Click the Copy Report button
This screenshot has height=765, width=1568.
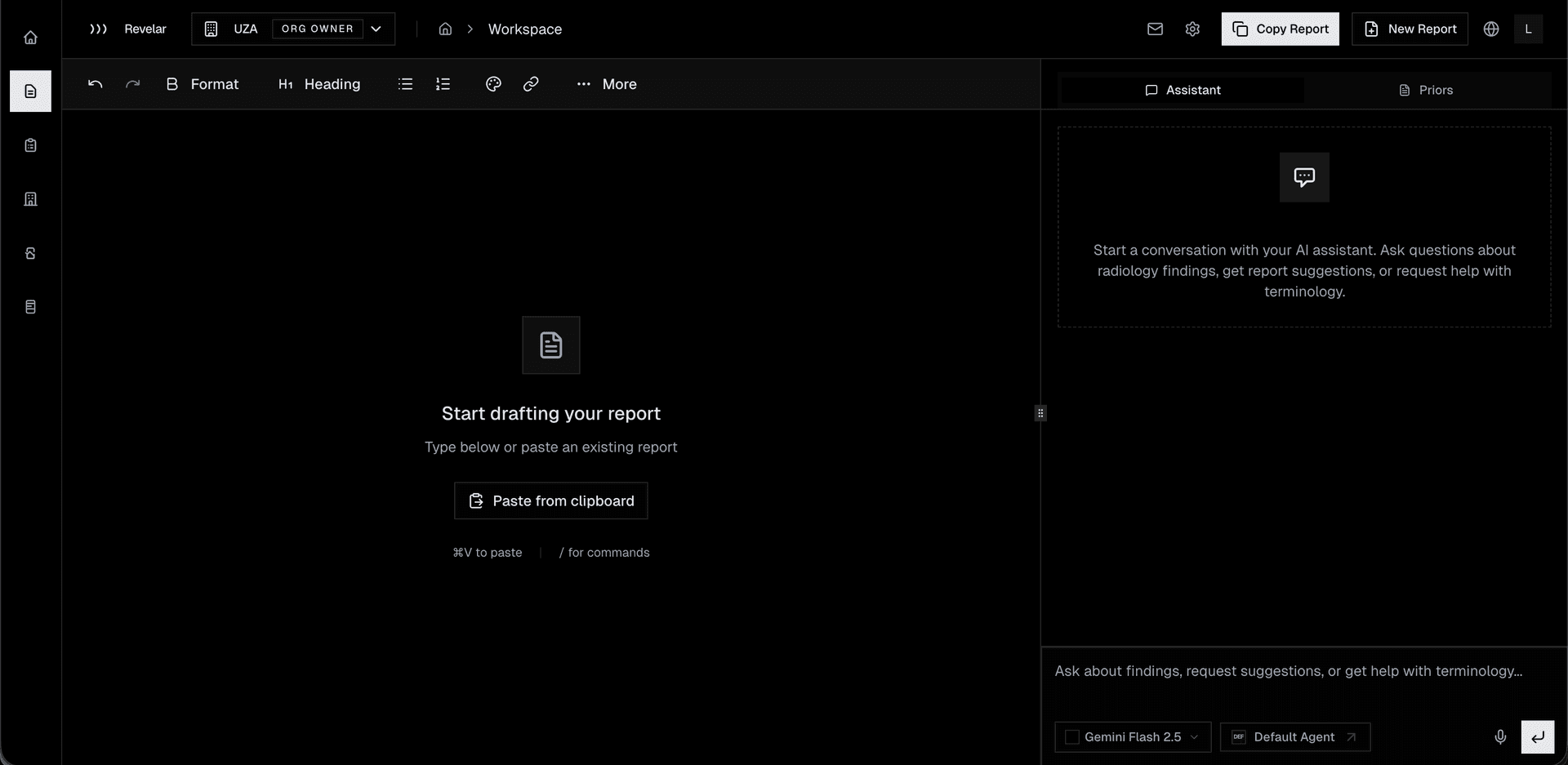coord(1280,29)
